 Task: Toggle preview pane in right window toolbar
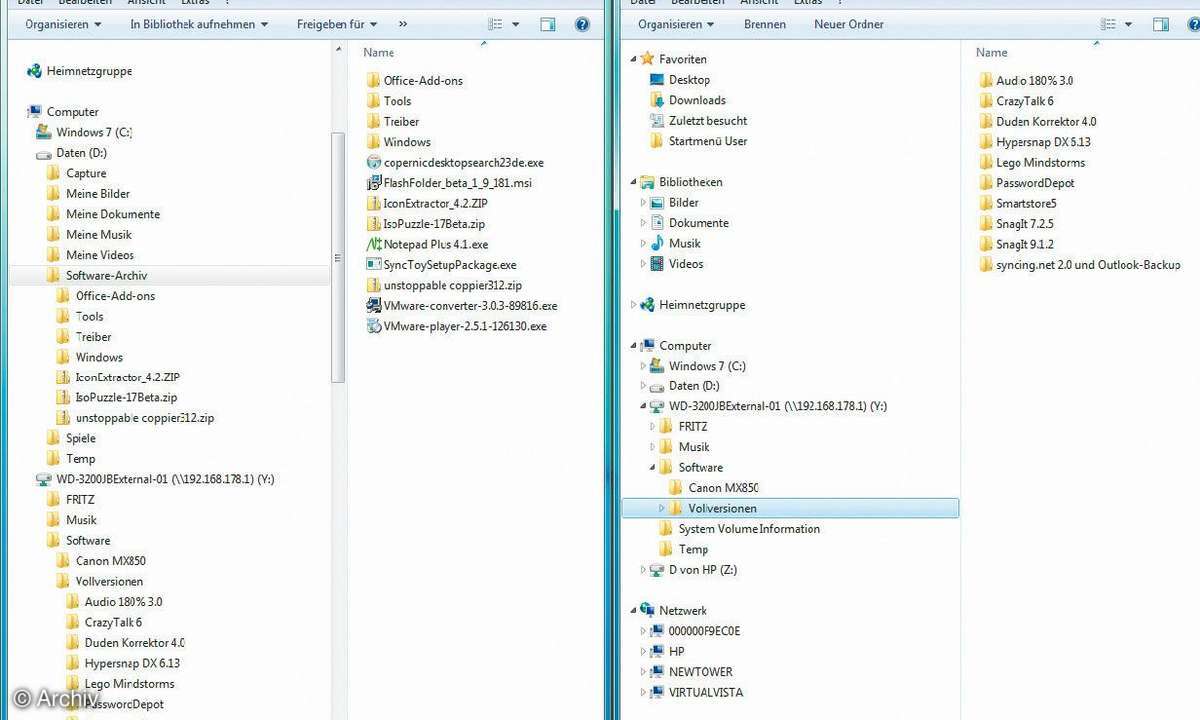pos(1161,24)
